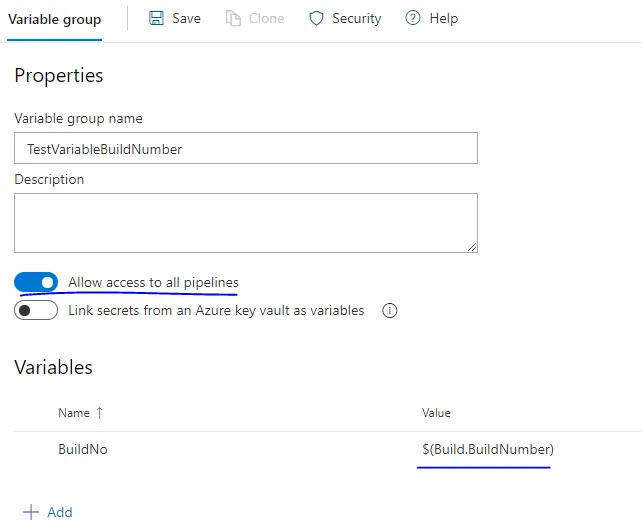Click the Description box resize handle
Viewport: 642px width, 525px height.
471,246
